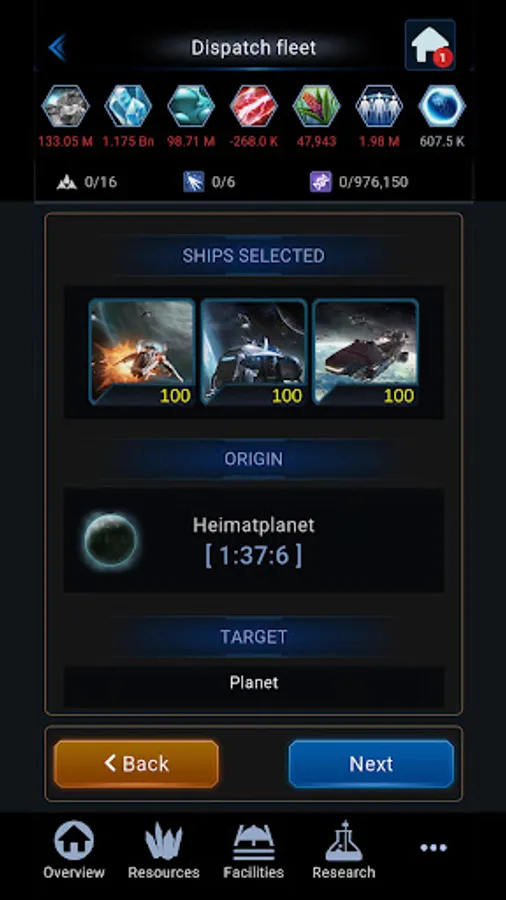This screenshot has width=506, height=900.
Task: Select the dark red cargo ship thumbnail
Action: tap(365, 352)
